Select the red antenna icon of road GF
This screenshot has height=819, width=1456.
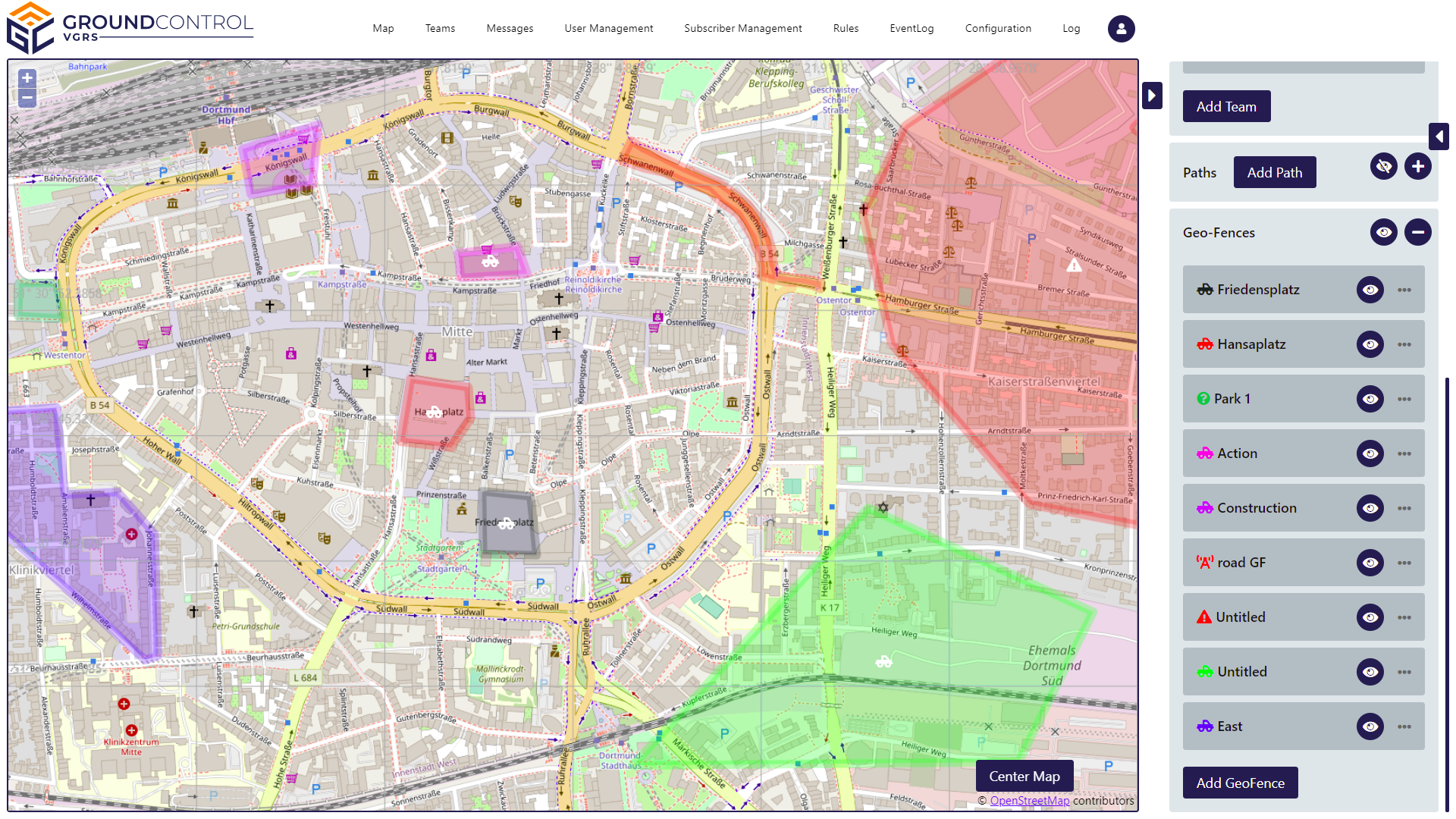1203,562
